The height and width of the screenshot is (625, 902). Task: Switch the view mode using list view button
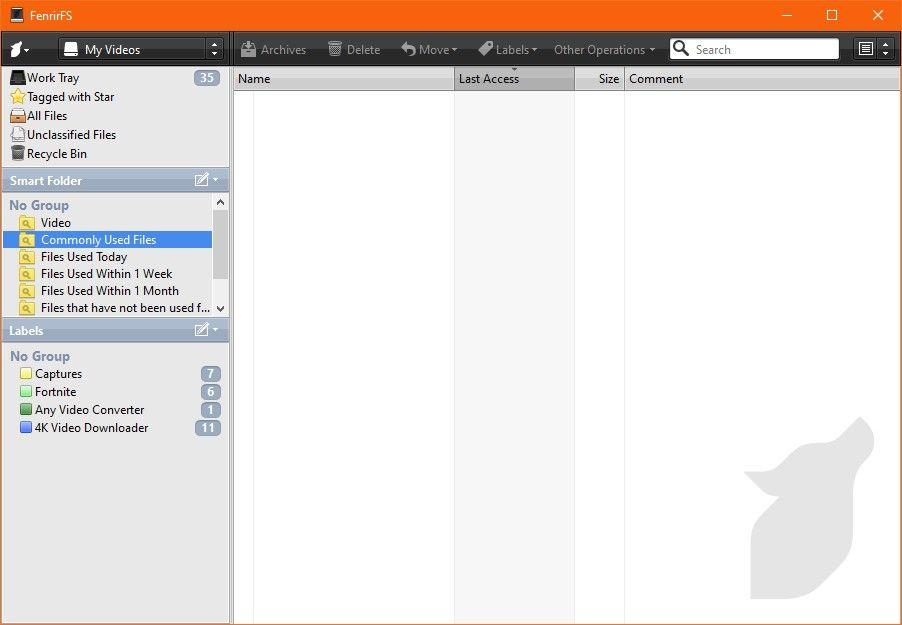pyautogui.click(x=866, y=49)
